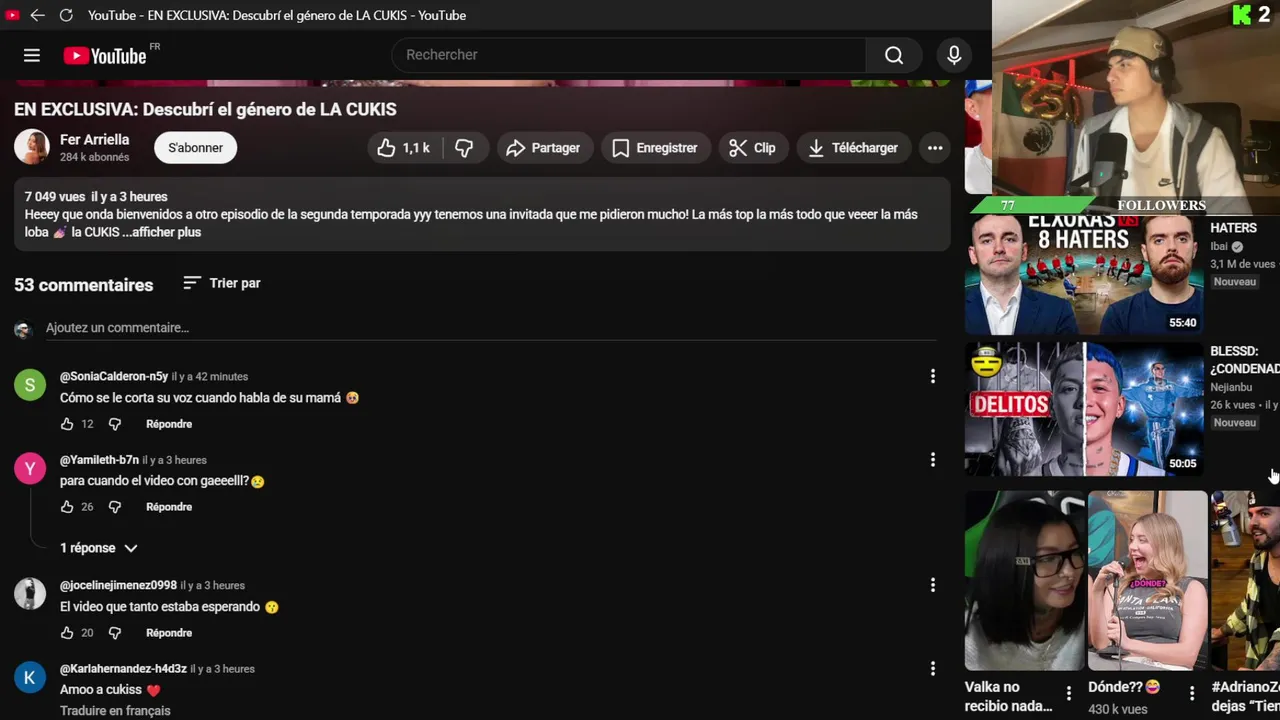
Task: Focus the Rechercher search field
Action: 628,55
